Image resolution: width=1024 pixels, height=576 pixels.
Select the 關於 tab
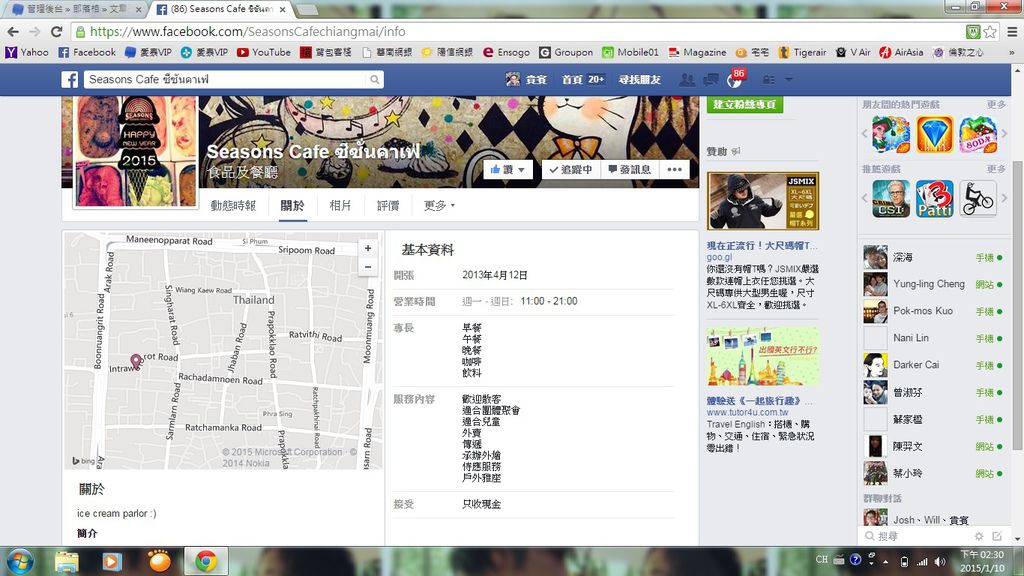(x=292, y=206)
